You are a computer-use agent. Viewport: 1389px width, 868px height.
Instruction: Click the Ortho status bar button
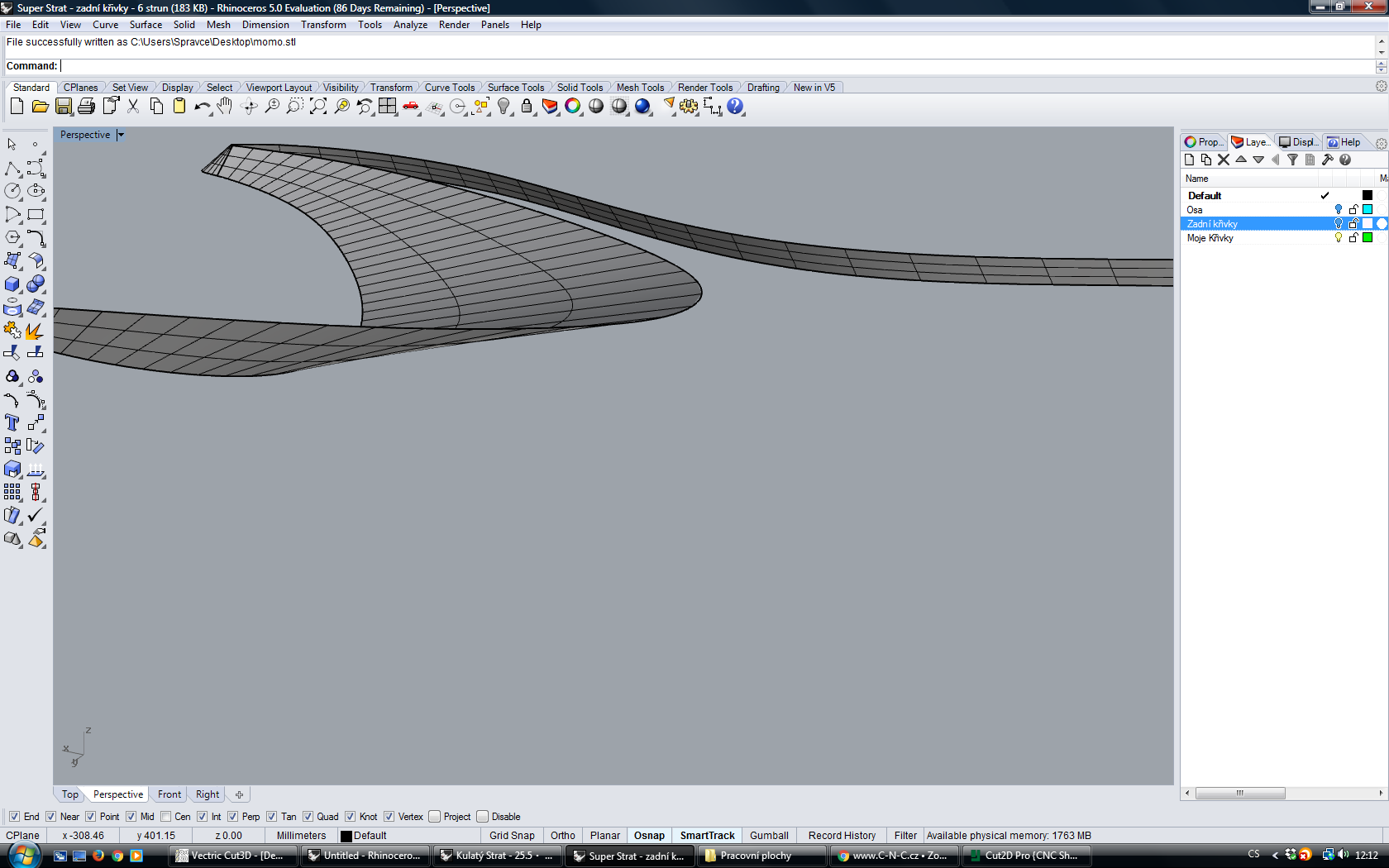coord(562,836)
